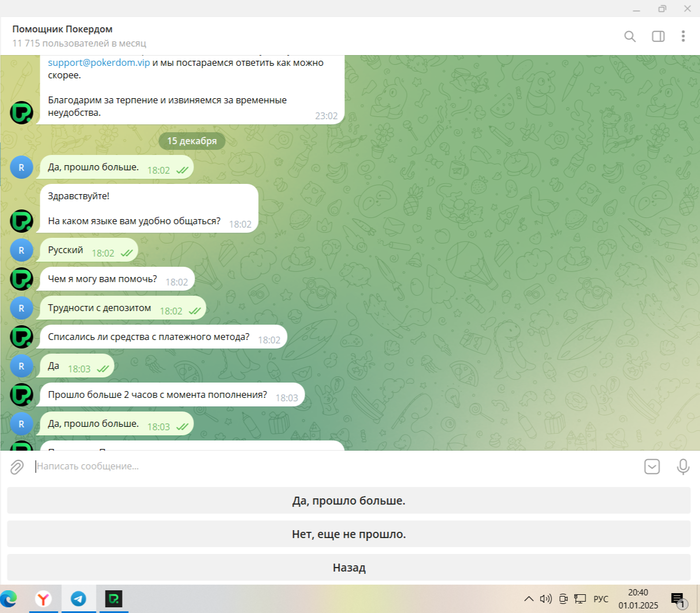
Task: Switch to Telegram in the taskbar
Action: pyautogui.click(x=78, y=599)
